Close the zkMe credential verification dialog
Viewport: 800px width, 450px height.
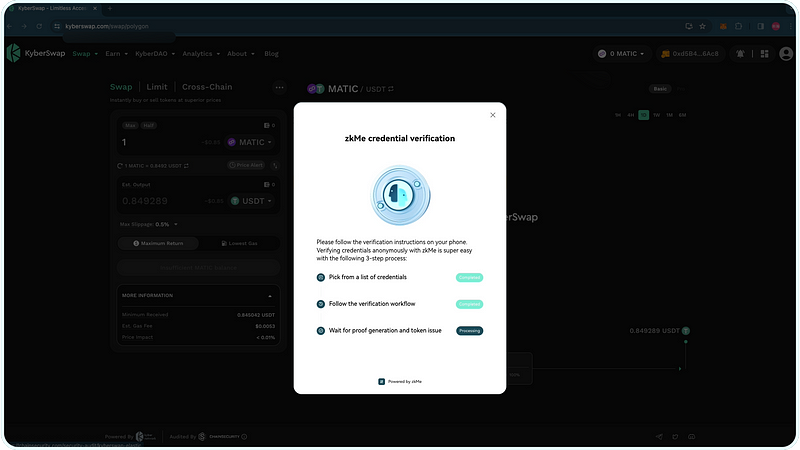tap(492, 115)
